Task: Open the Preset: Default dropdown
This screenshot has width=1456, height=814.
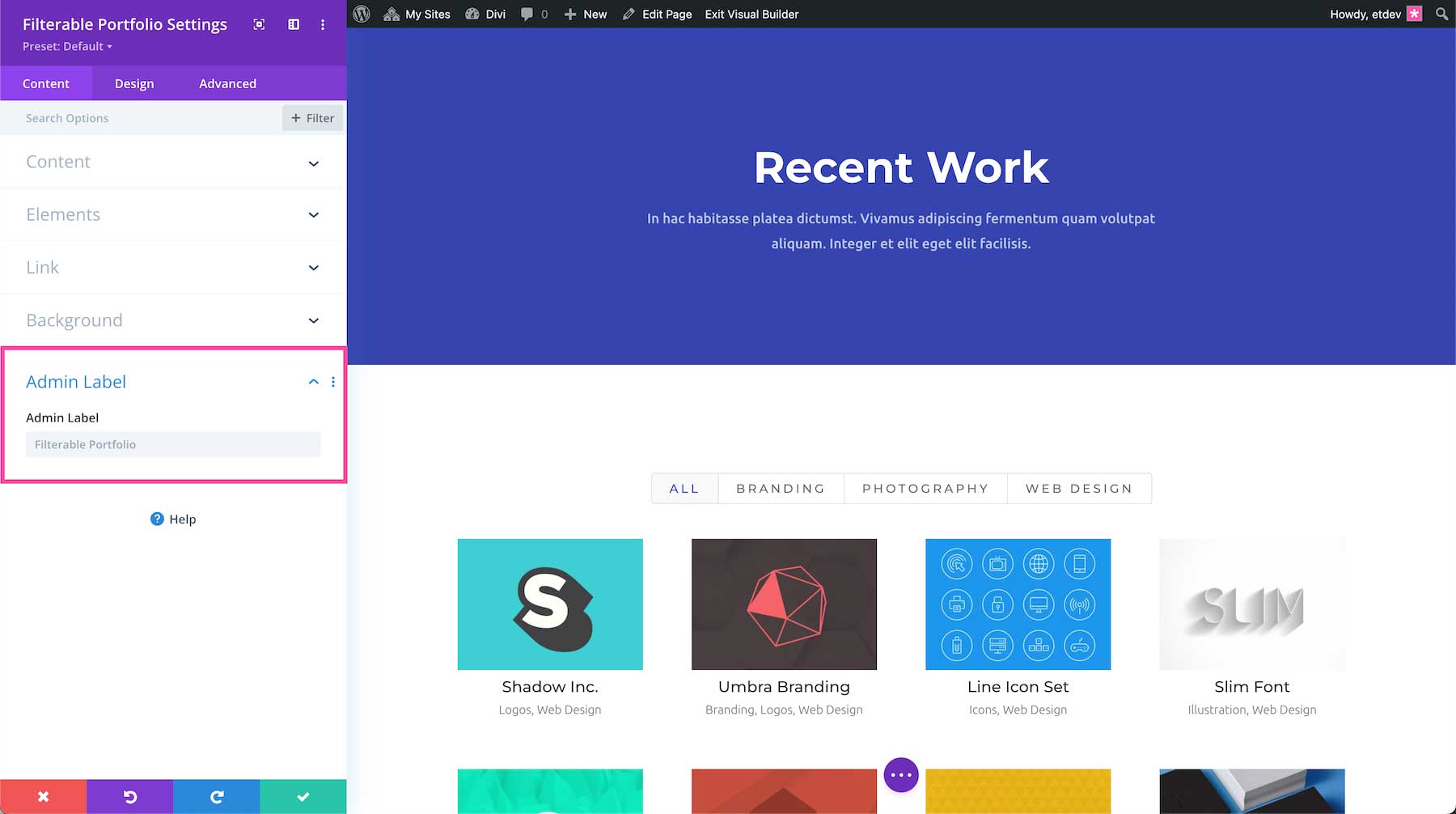Action: [66, 46]
